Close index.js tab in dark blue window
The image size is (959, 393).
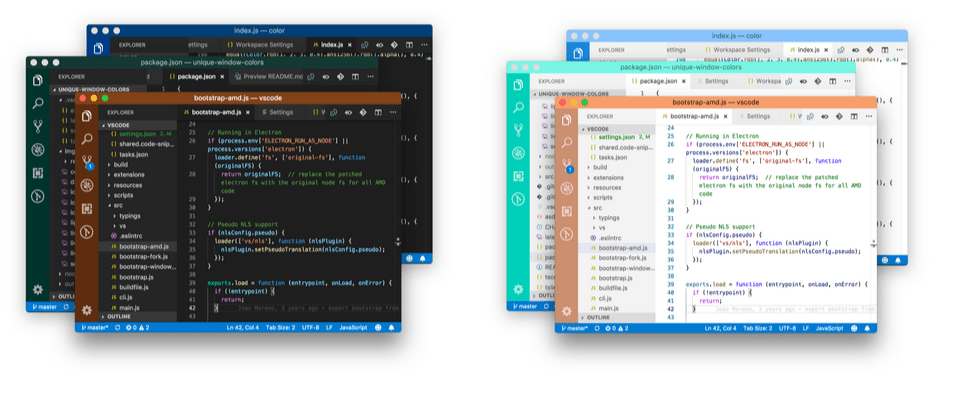[349, 45]
